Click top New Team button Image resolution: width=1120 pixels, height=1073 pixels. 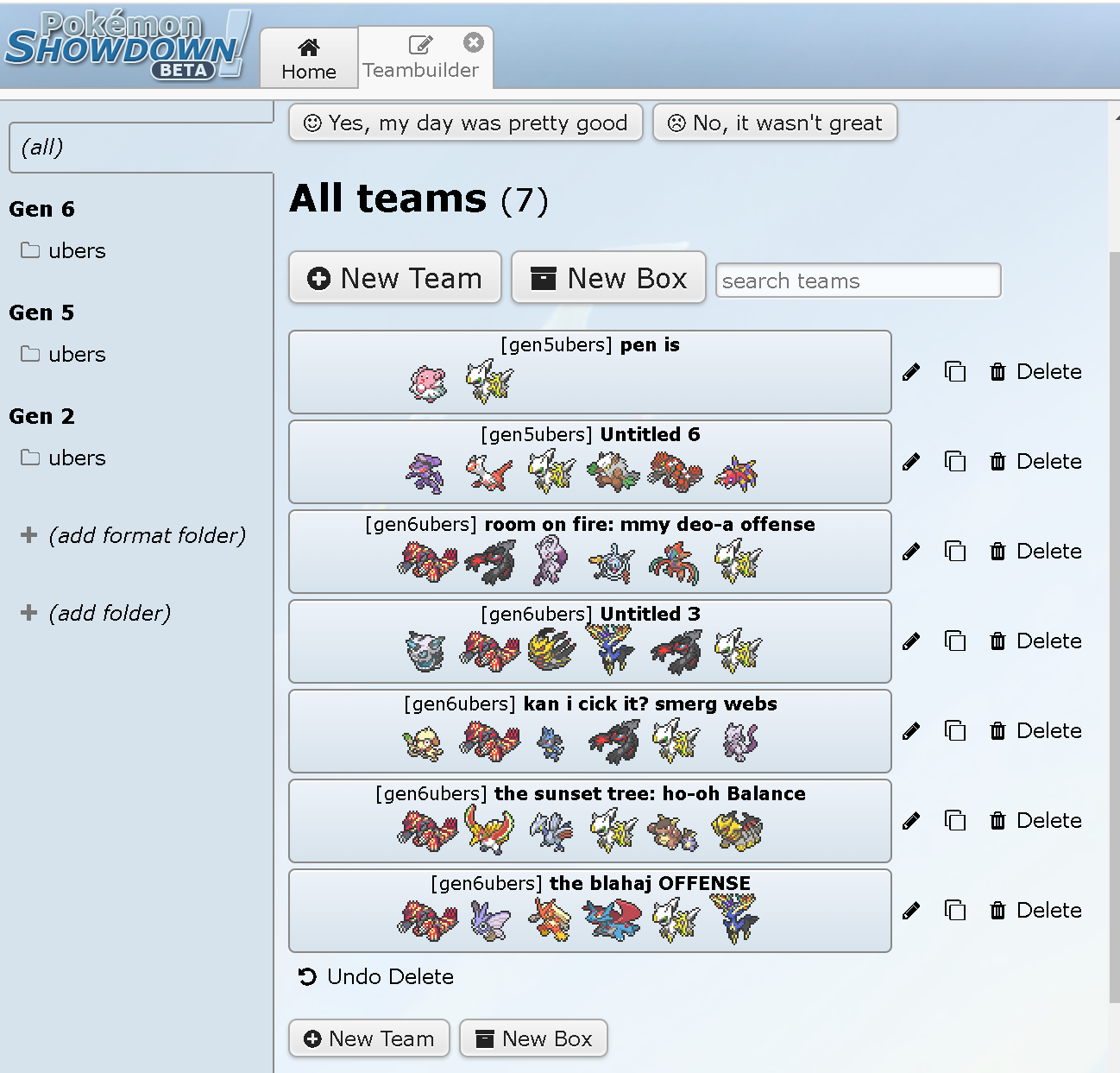395,278
